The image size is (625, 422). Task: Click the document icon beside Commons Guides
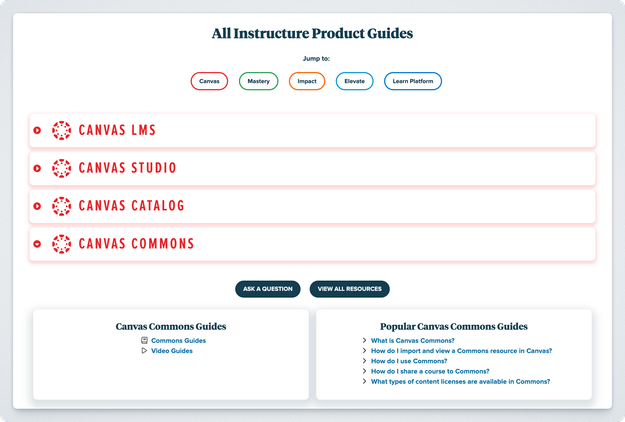tap(145, 341)
